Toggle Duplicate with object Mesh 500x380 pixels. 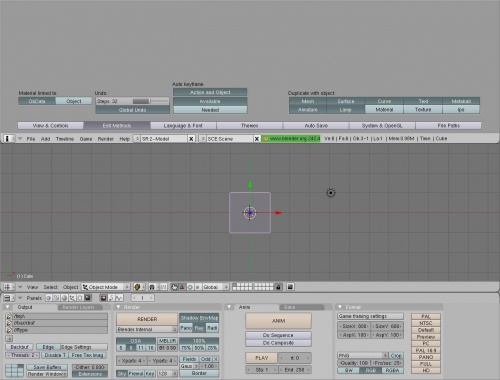pyautogui.click(x=308, y=101)
